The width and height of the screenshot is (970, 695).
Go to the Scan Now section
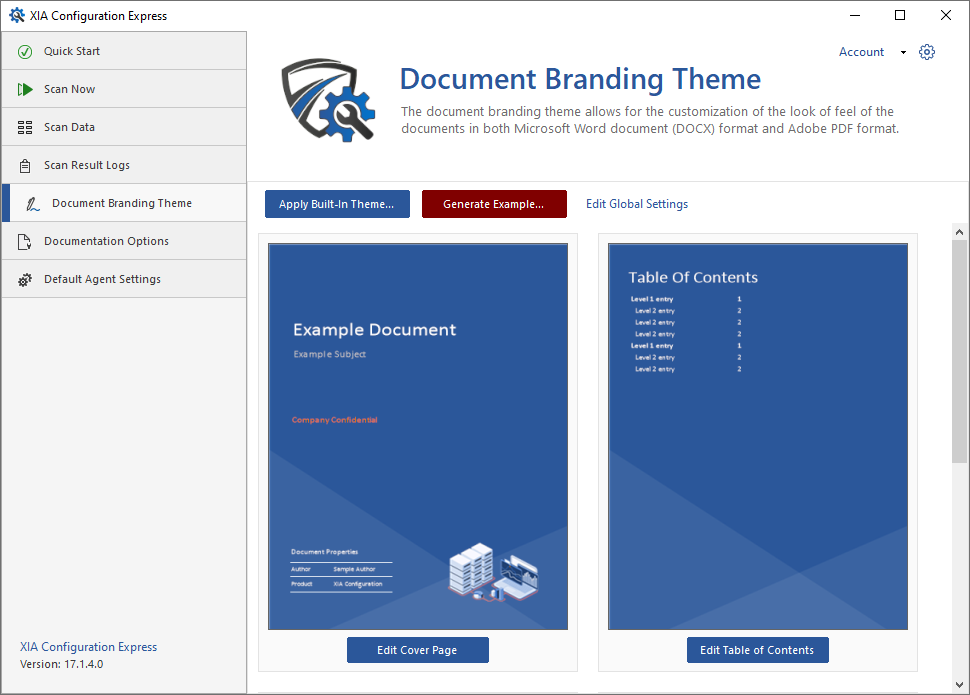124,89
